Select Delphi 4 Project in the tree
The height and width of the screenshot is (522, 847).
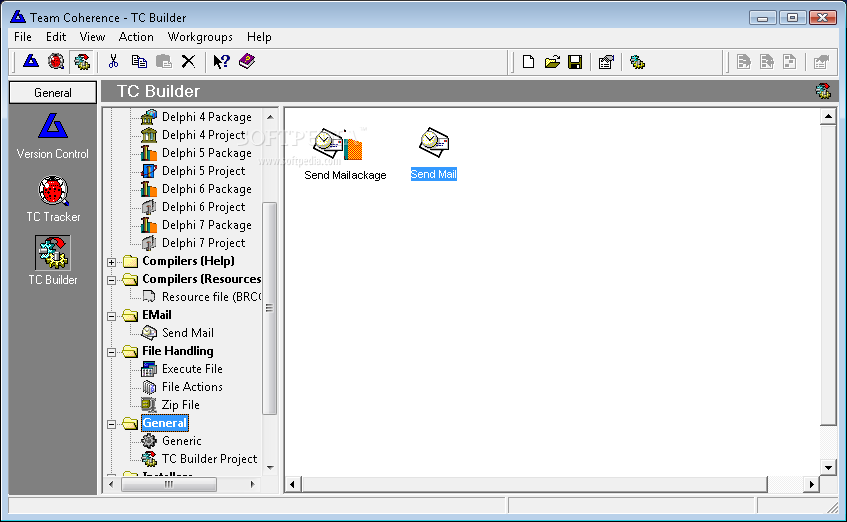tap(203, 135)
